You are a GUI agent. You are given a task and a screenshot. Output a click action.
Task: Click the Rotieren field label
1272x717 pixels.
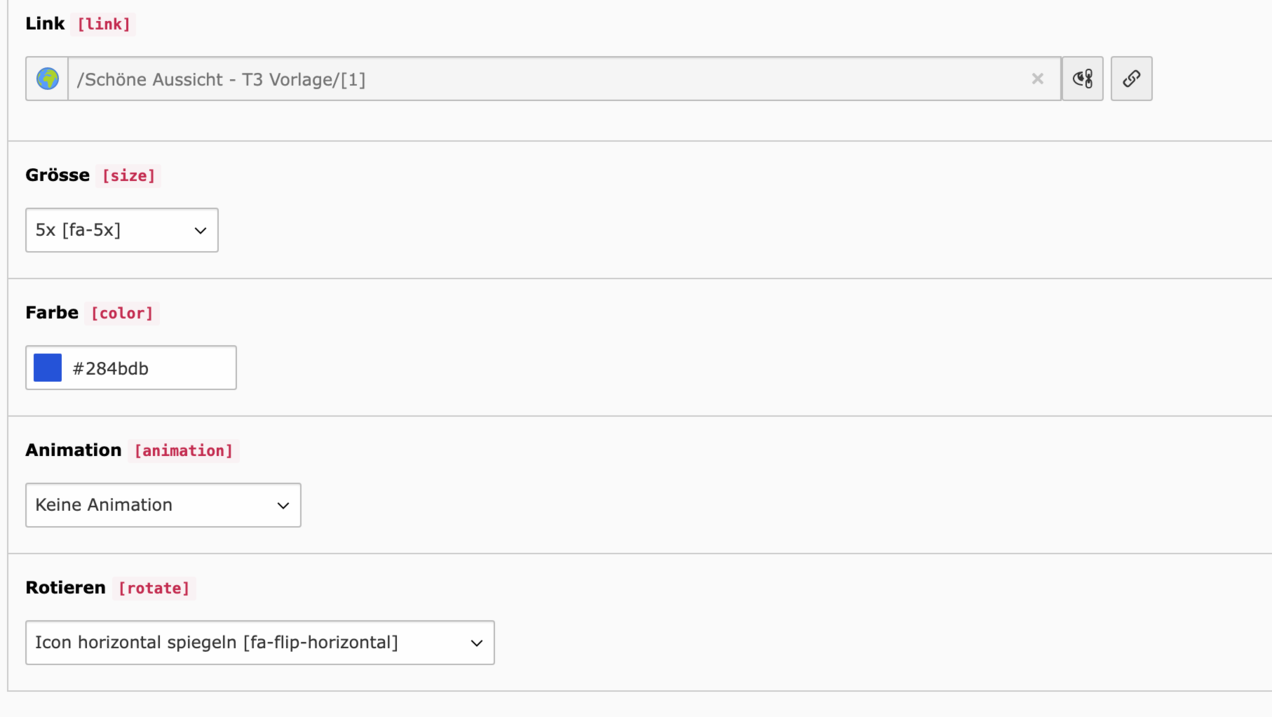(66, 587)
